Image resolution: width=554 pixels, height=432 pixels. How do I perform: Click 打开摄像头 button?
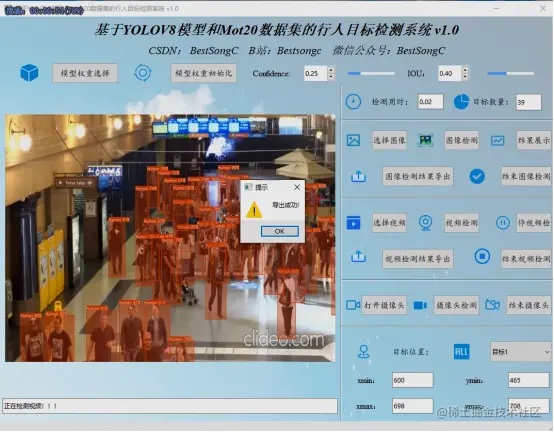pyautogui.click(x=384, y=305)
